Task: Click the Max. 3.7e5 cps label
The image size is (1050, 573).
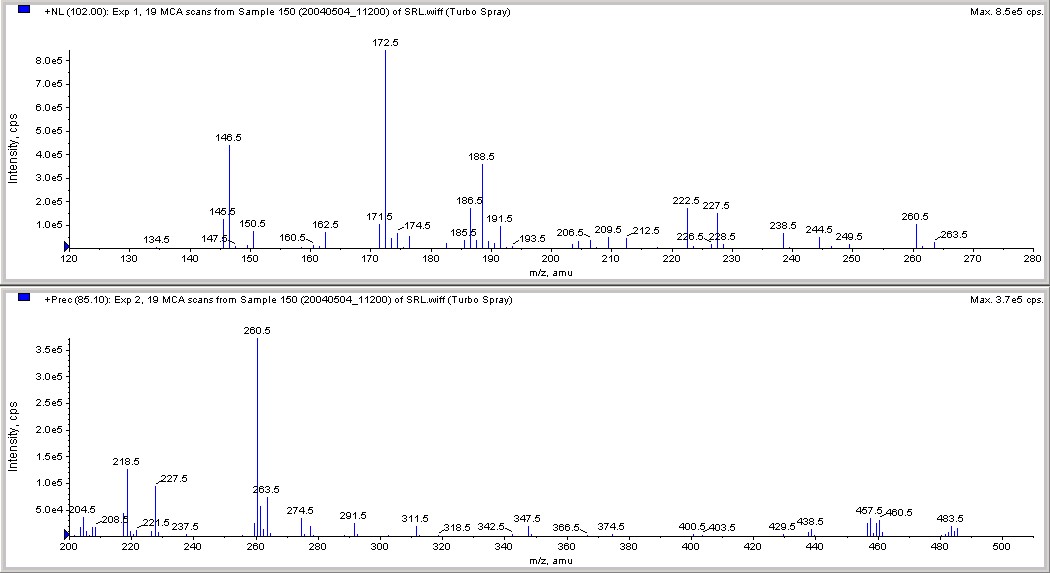Action: pyautogui.click(x=1006, y=300)
